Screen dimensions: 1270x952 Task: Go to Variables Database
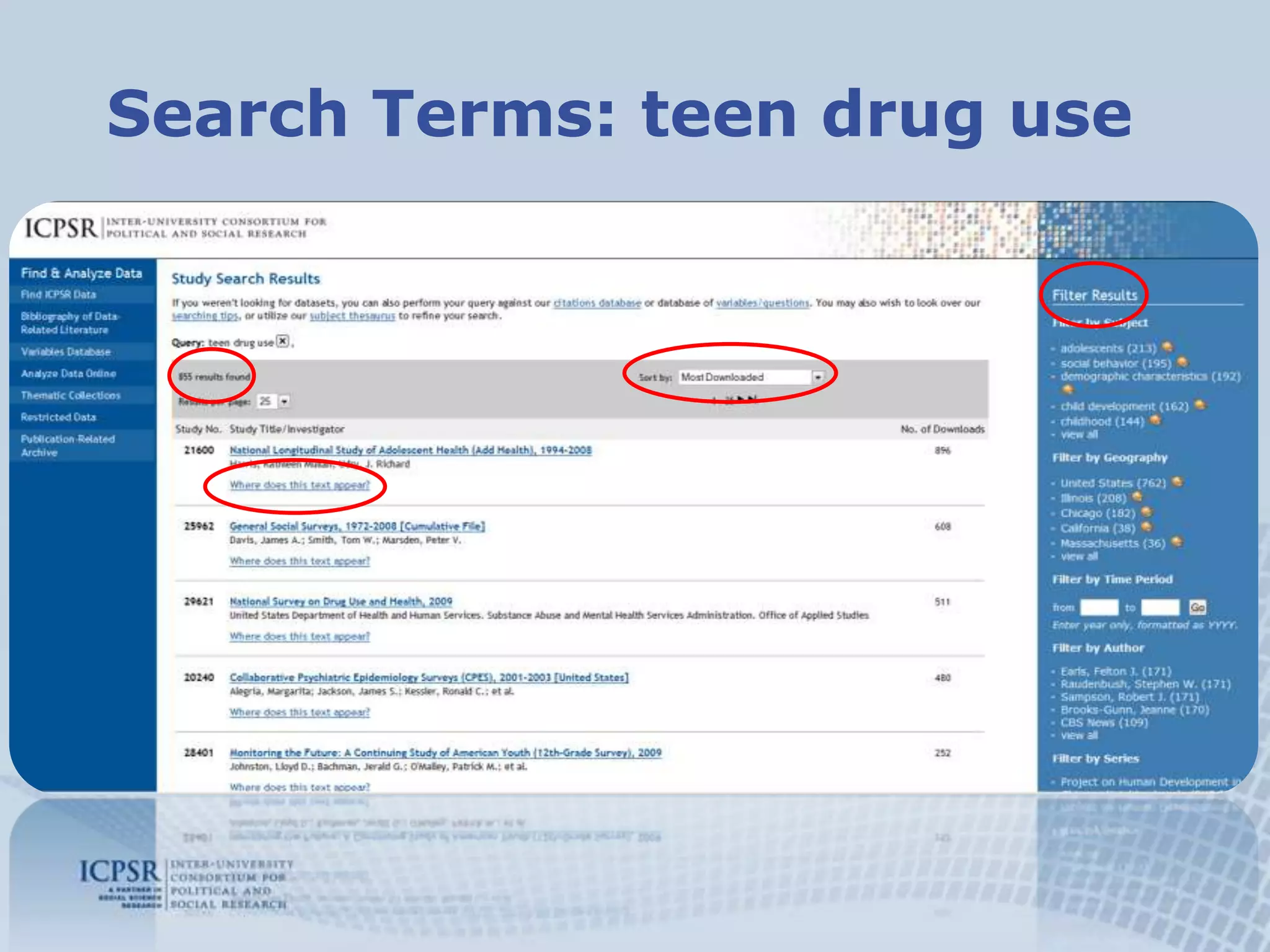66,351
